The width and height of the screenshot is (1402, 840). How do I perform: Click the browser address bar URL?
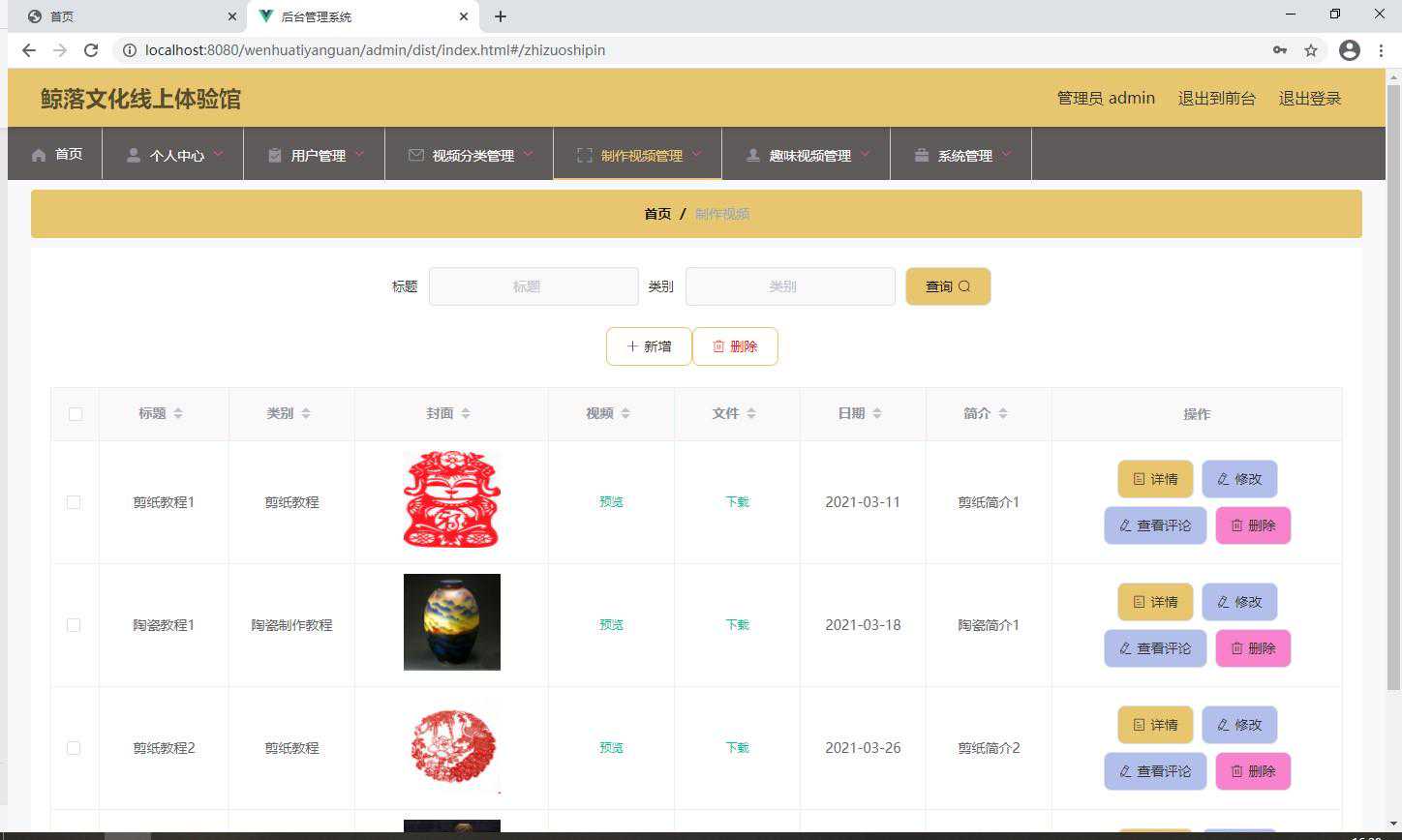[x=376, y=50]
